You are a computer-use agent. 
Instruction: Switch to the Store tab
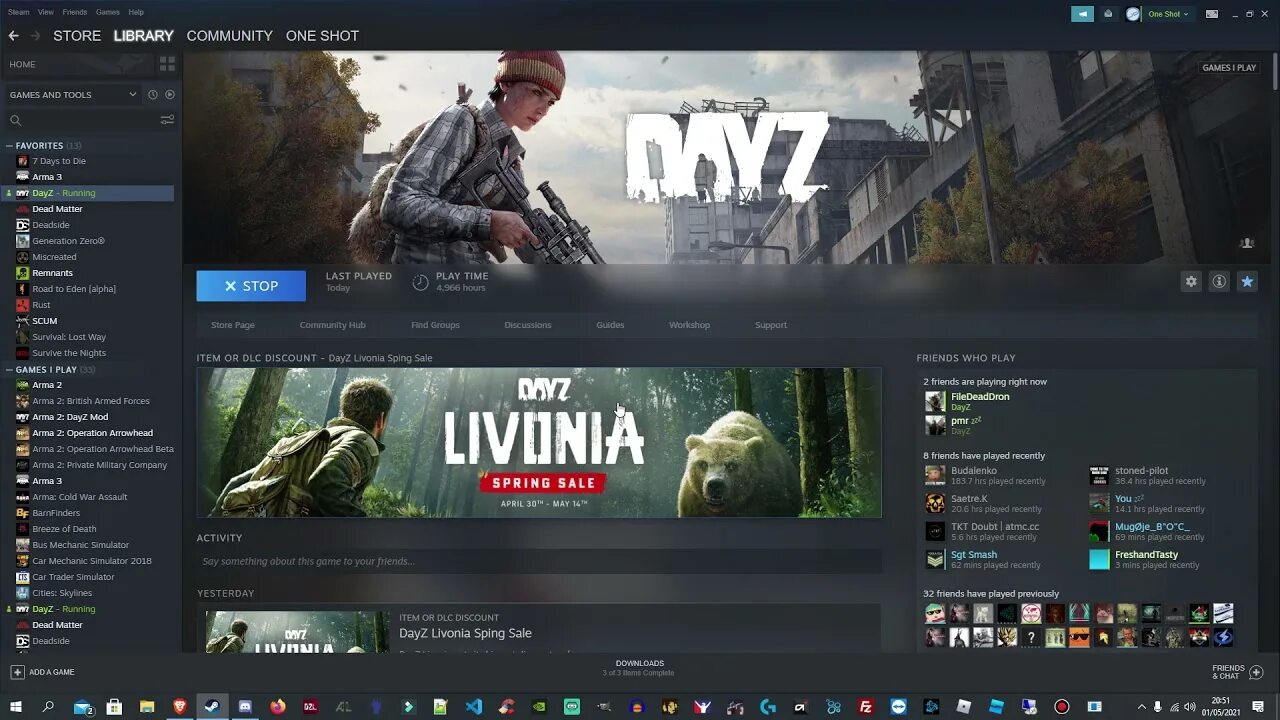[x=77, y=36]
